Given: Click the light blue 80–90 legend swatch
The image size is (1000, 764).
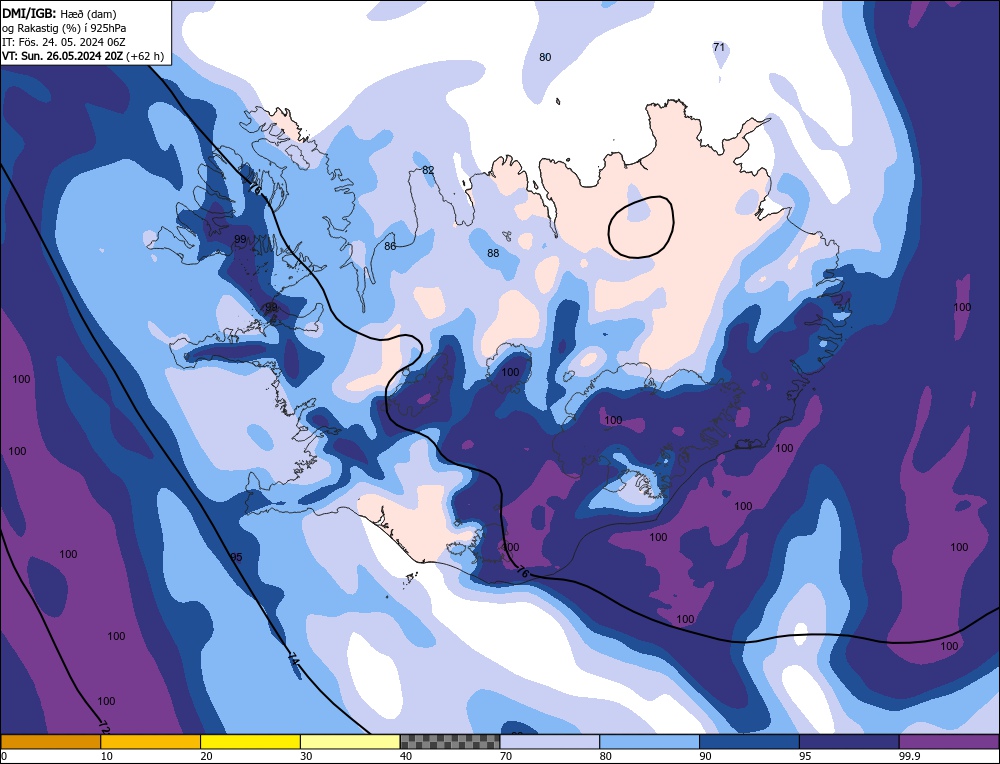Looking at the screenshot, I should [649, 741].
